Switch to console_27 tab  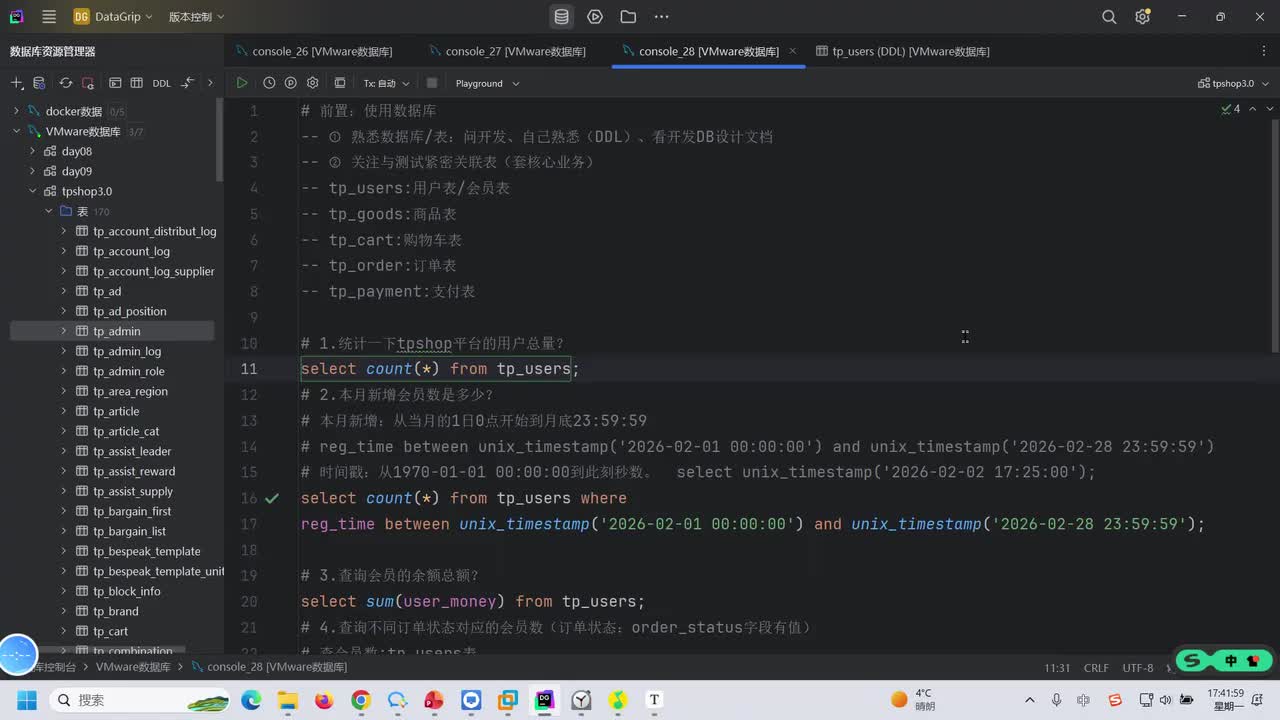pyautogui.click(x=506, y=51)
